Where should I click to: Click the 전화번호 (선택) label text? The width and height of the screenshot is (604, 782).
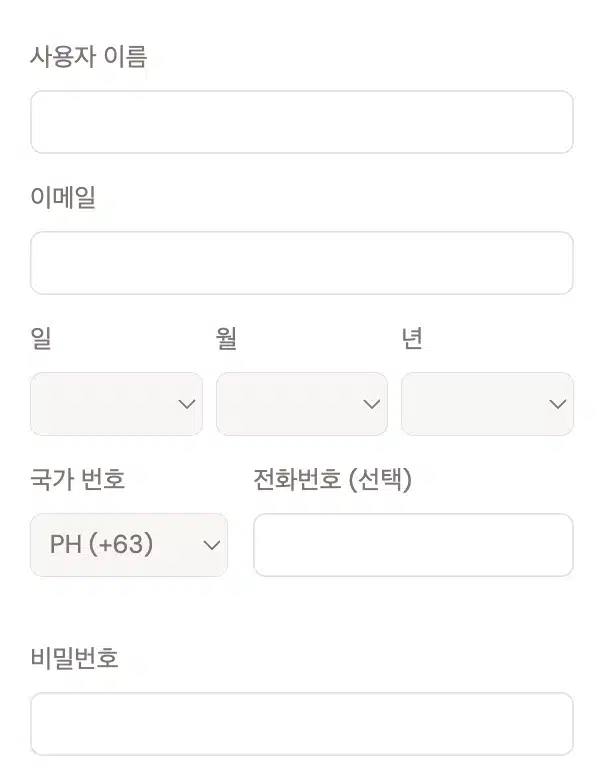point(333,479)
